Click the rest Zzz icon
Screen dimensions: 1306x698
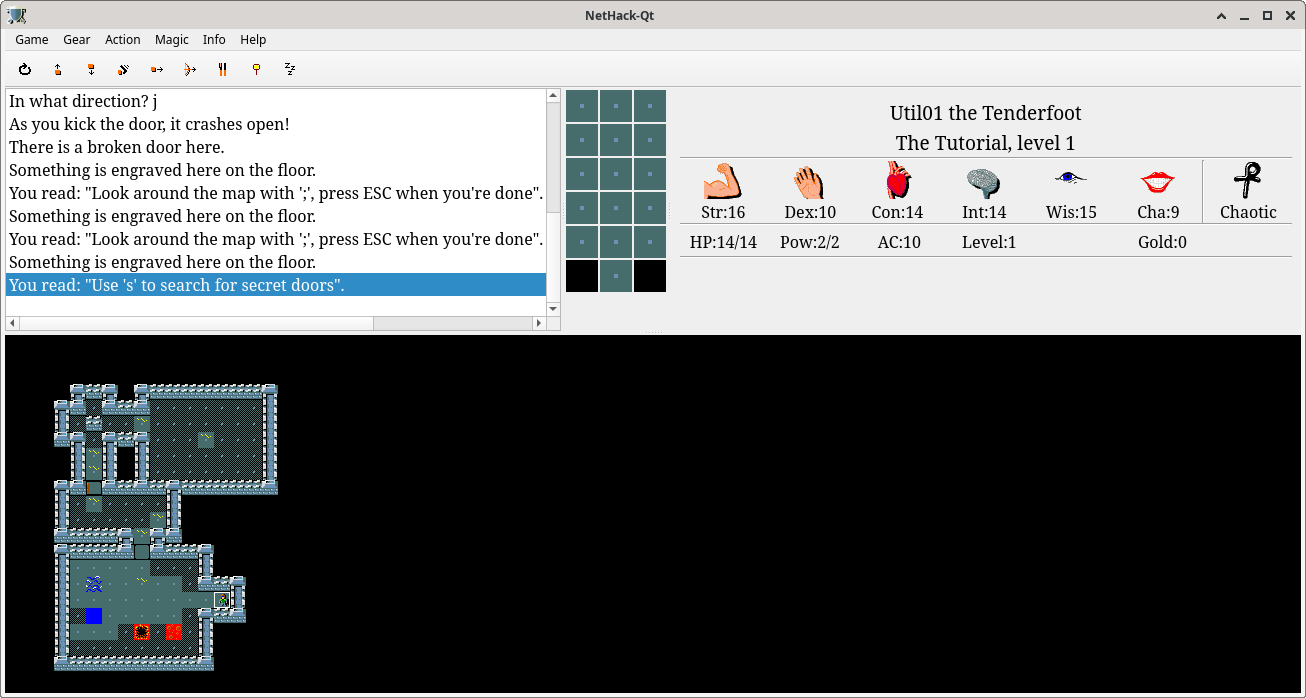290,69
